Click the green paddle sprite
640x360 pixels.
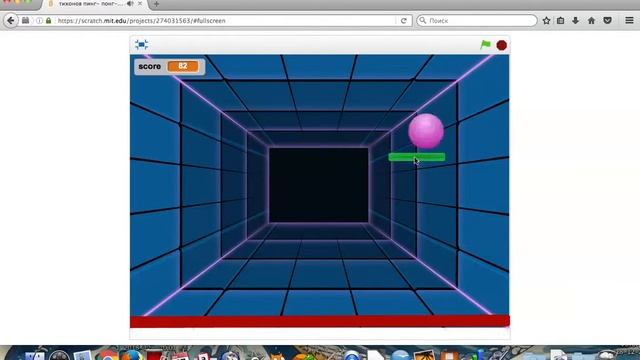pyautogui.click(x=417, y=157)
